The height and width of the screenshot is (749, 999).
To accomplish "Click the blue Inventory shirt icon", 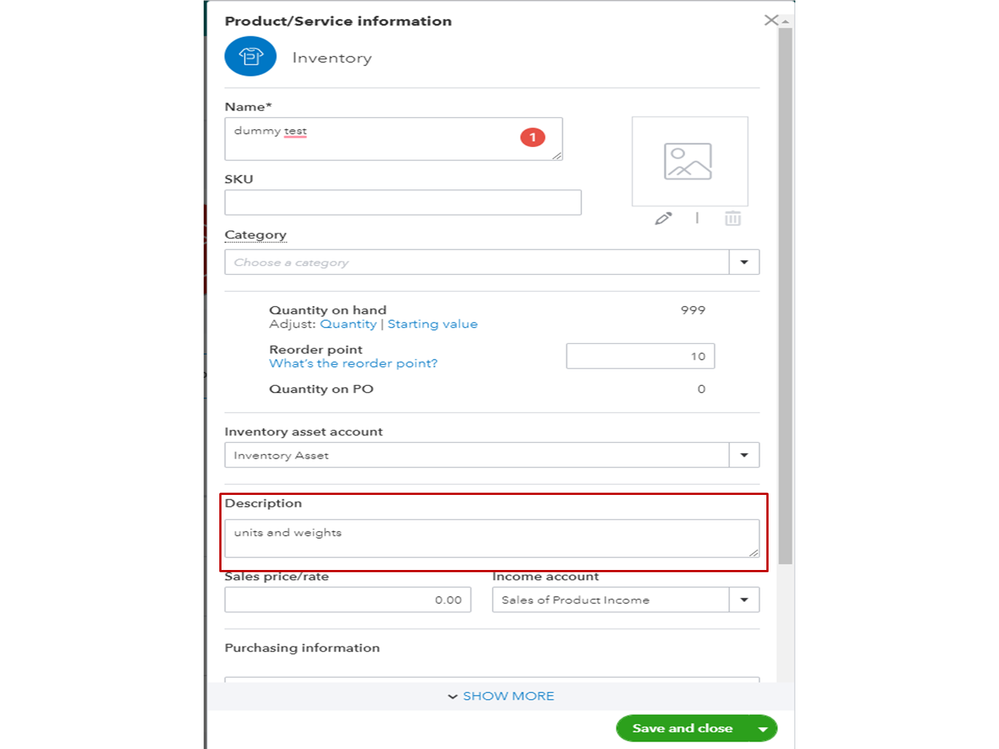I will (250, 57).
